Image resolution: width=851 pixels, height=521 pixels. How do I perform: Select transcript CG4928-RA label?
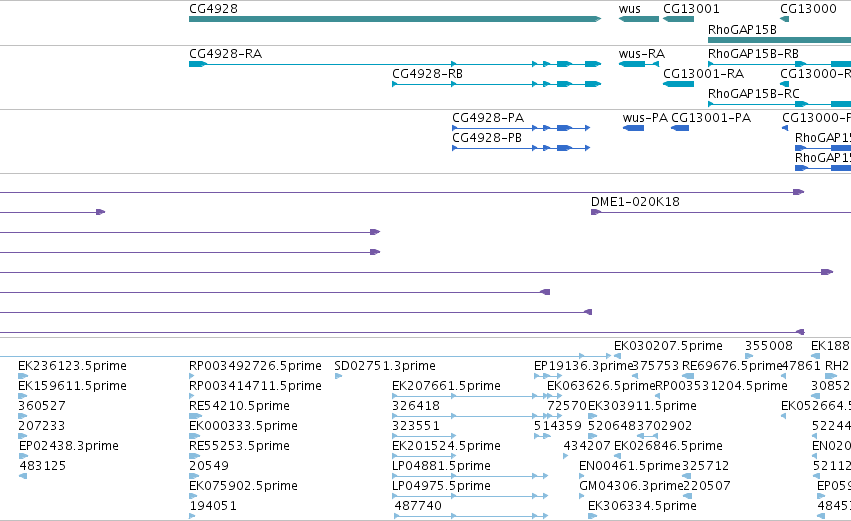coord(225,54)
